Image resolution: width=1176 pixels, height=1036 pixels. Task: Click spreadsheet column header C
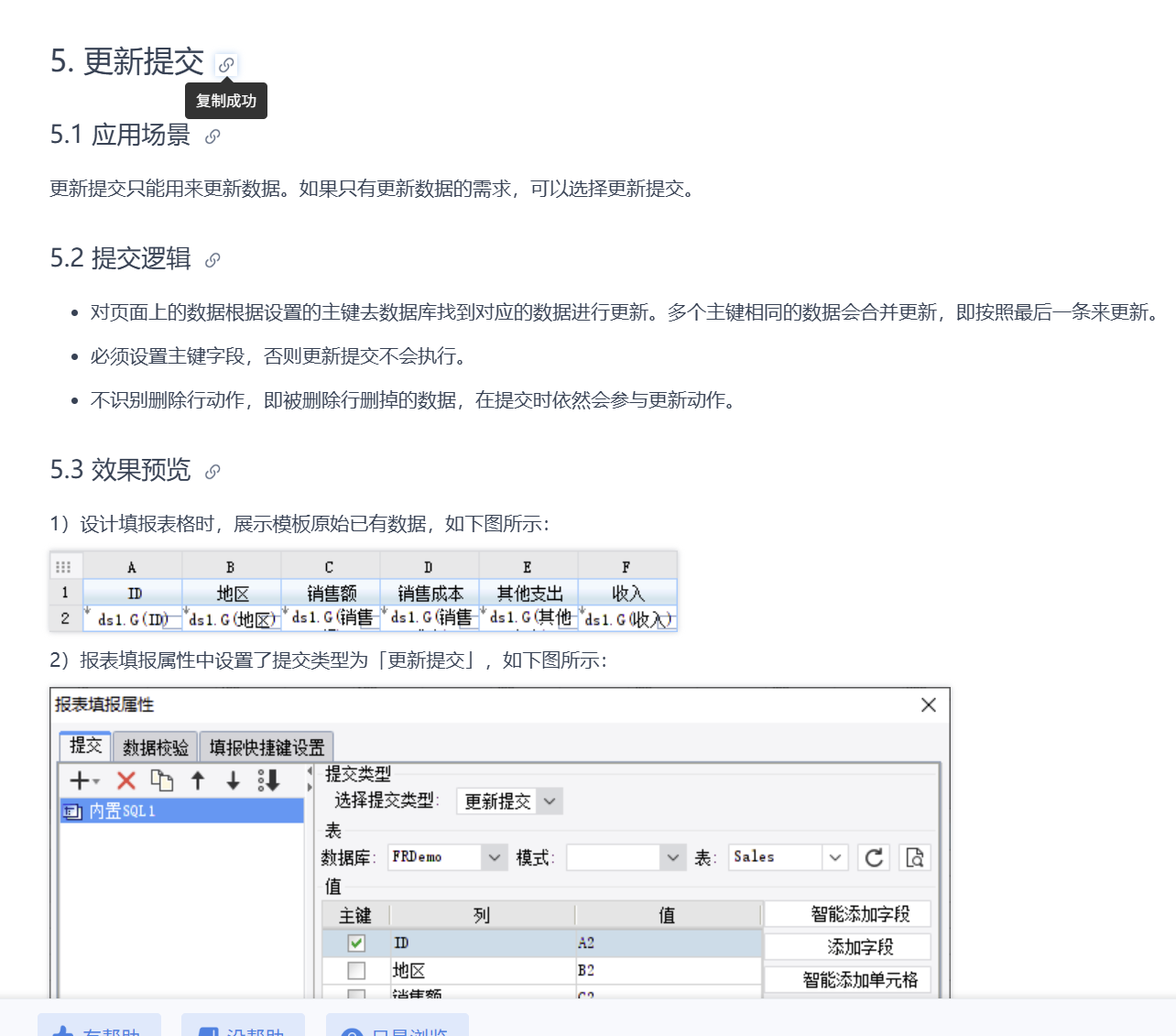click(x=331, y=567)
